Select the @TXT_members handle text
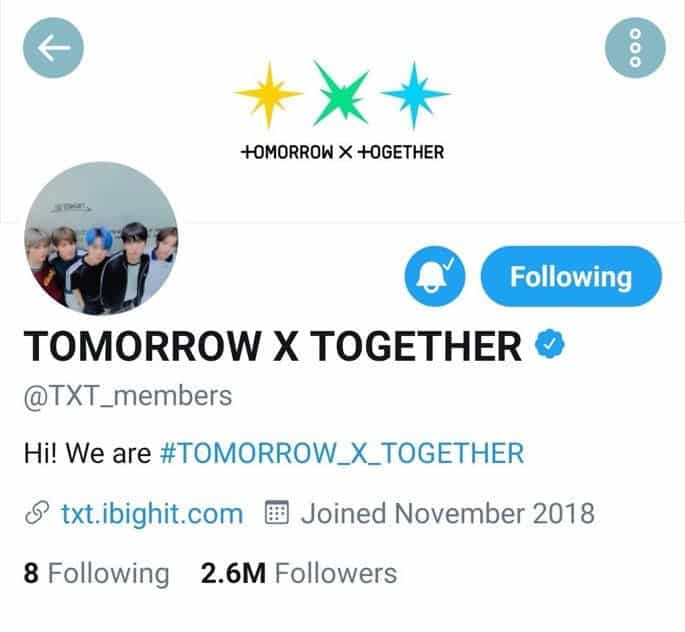Screen dimensions: 685x632 [x=128, y=396]
